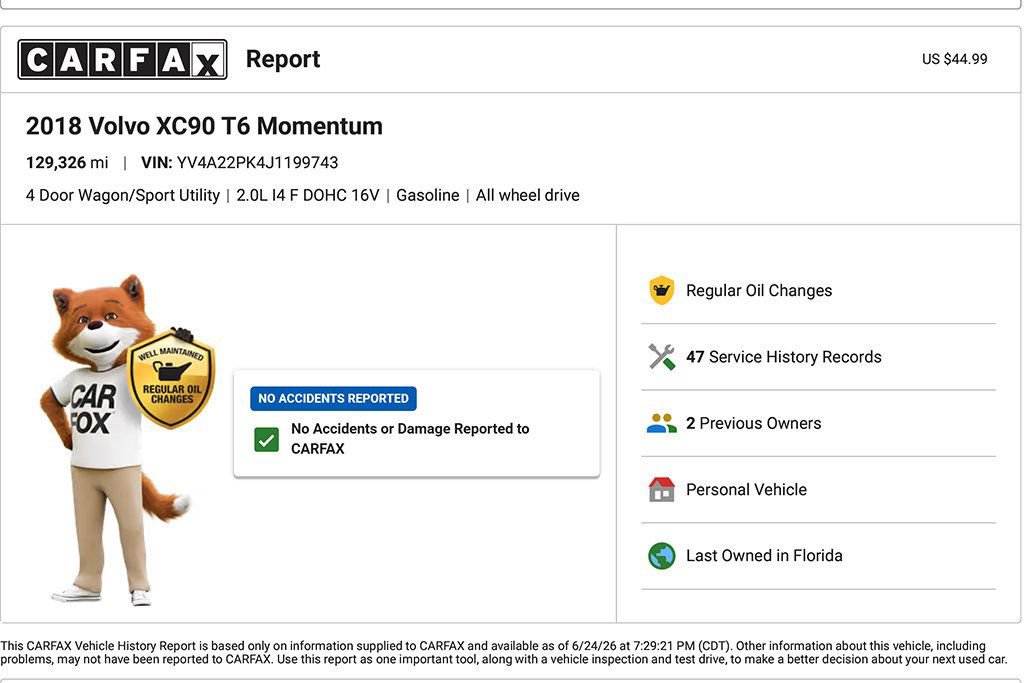Click No Accidents or Damage Reported to CARFAX text
The height and width of the screenshot is (683, 1024).
410,439
